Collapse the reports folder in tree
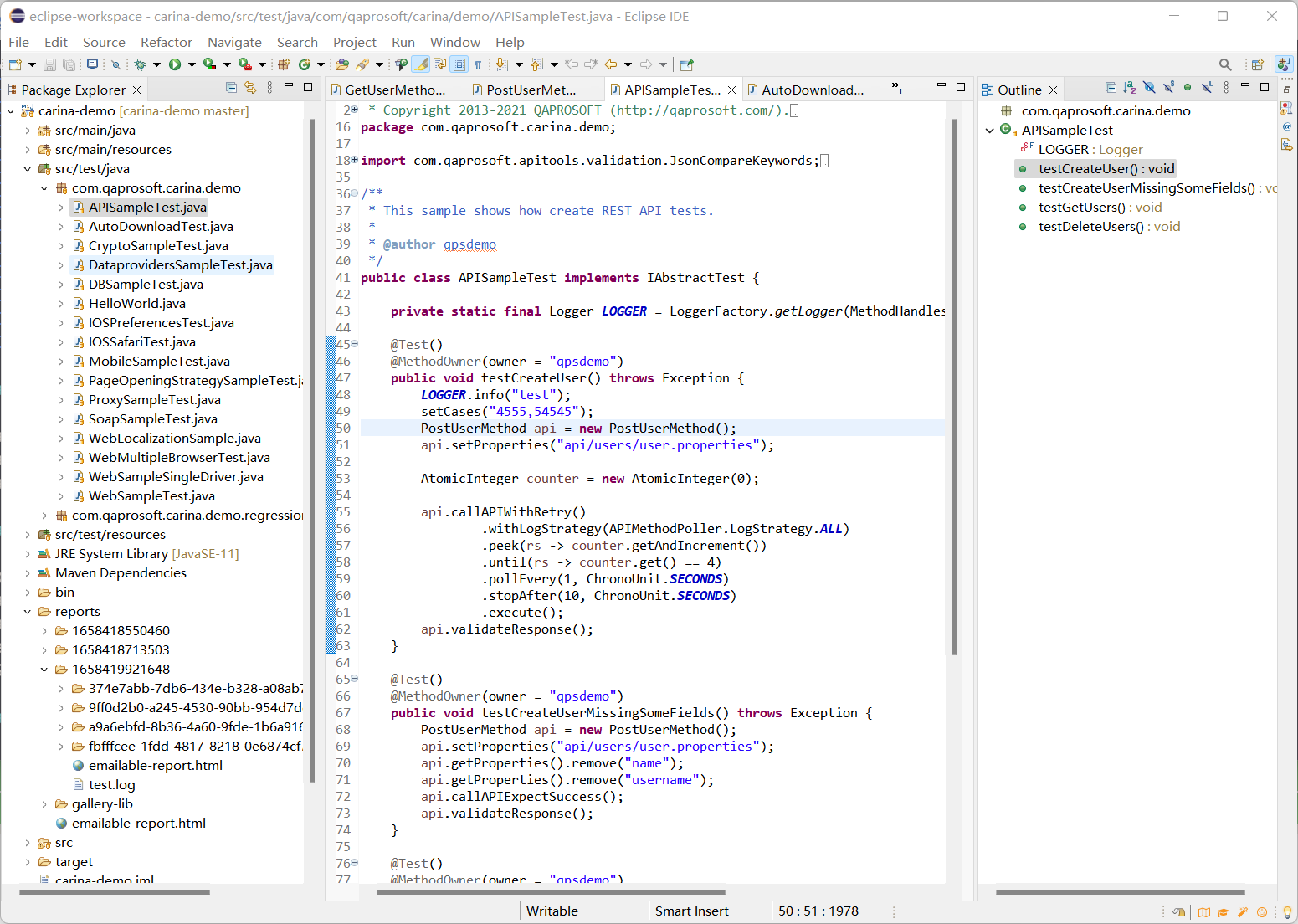This screenshot has width=1298, height=924. [28, 612]
